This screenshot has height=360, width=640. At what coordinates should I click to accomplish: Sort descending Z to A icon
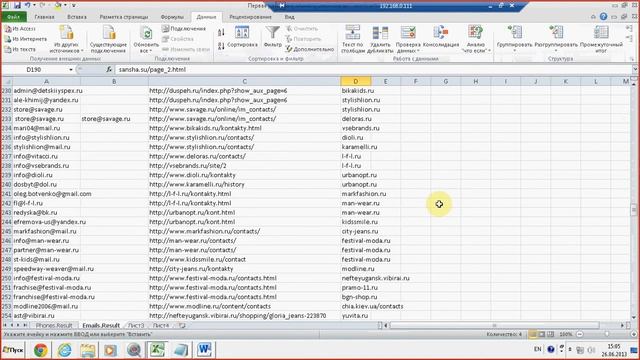(x=221, y=46)
